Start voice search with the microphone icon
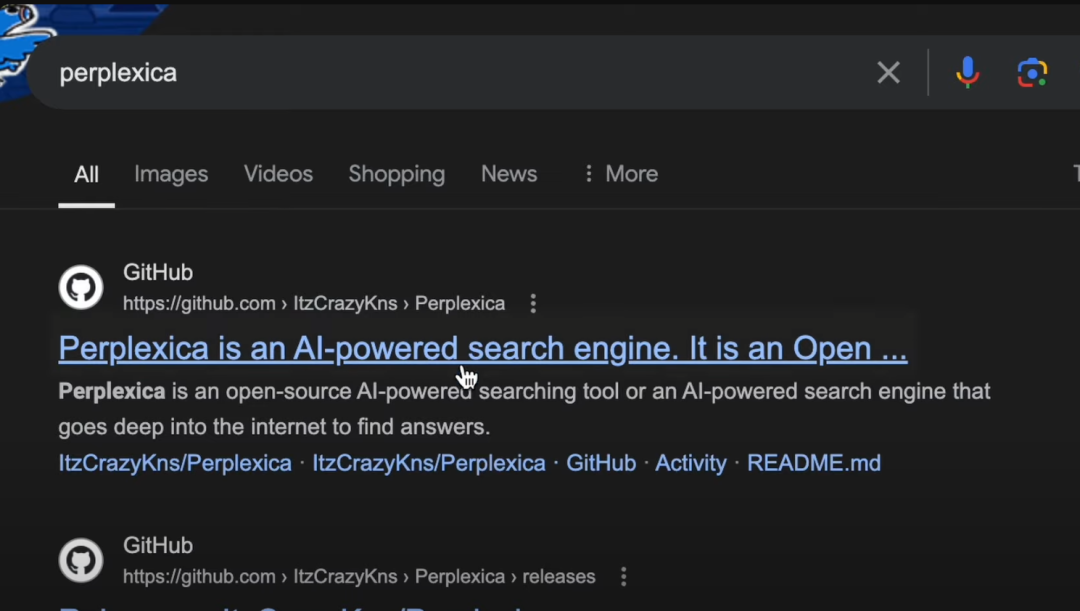This screenshot has height=611, width=1080. click(967, 73)
